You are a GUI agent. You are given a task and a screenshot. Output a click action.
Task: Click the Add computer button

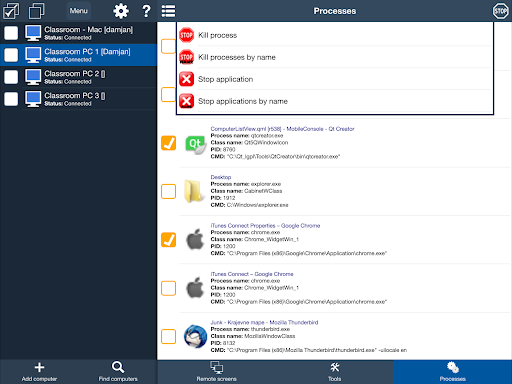[x=39, y=372]
